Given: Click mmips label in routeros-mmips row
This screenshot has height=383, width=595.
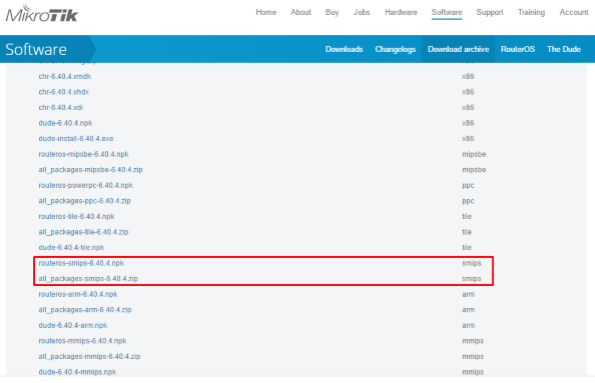Looking at the screenshot, I should 473,341.
